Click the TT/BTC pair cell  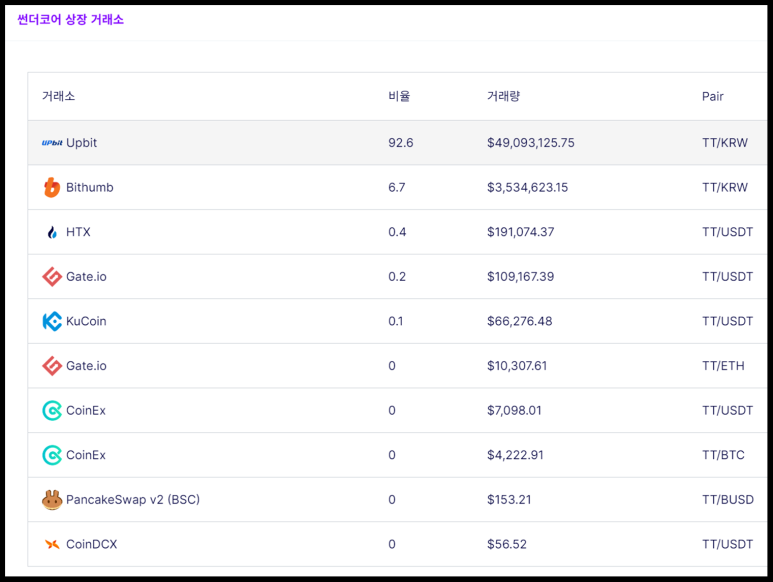[723, 455]
